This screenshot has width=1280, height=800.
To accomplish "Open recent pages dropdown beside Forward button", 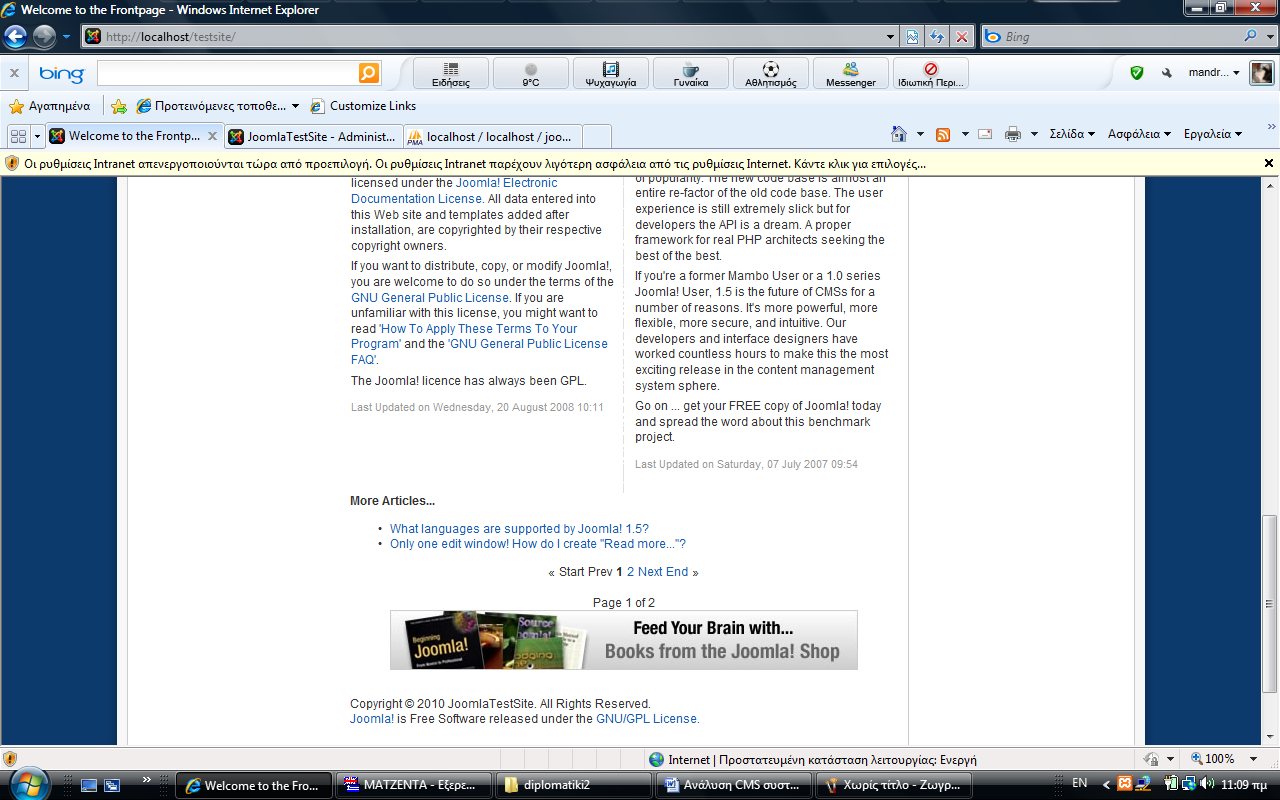I will [x=66, y=37].
